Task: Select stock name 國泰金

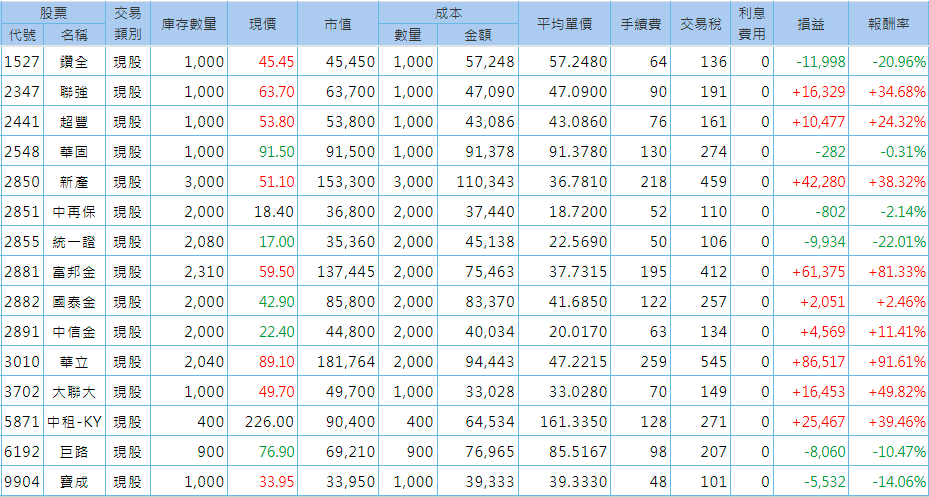Action: 74,302
